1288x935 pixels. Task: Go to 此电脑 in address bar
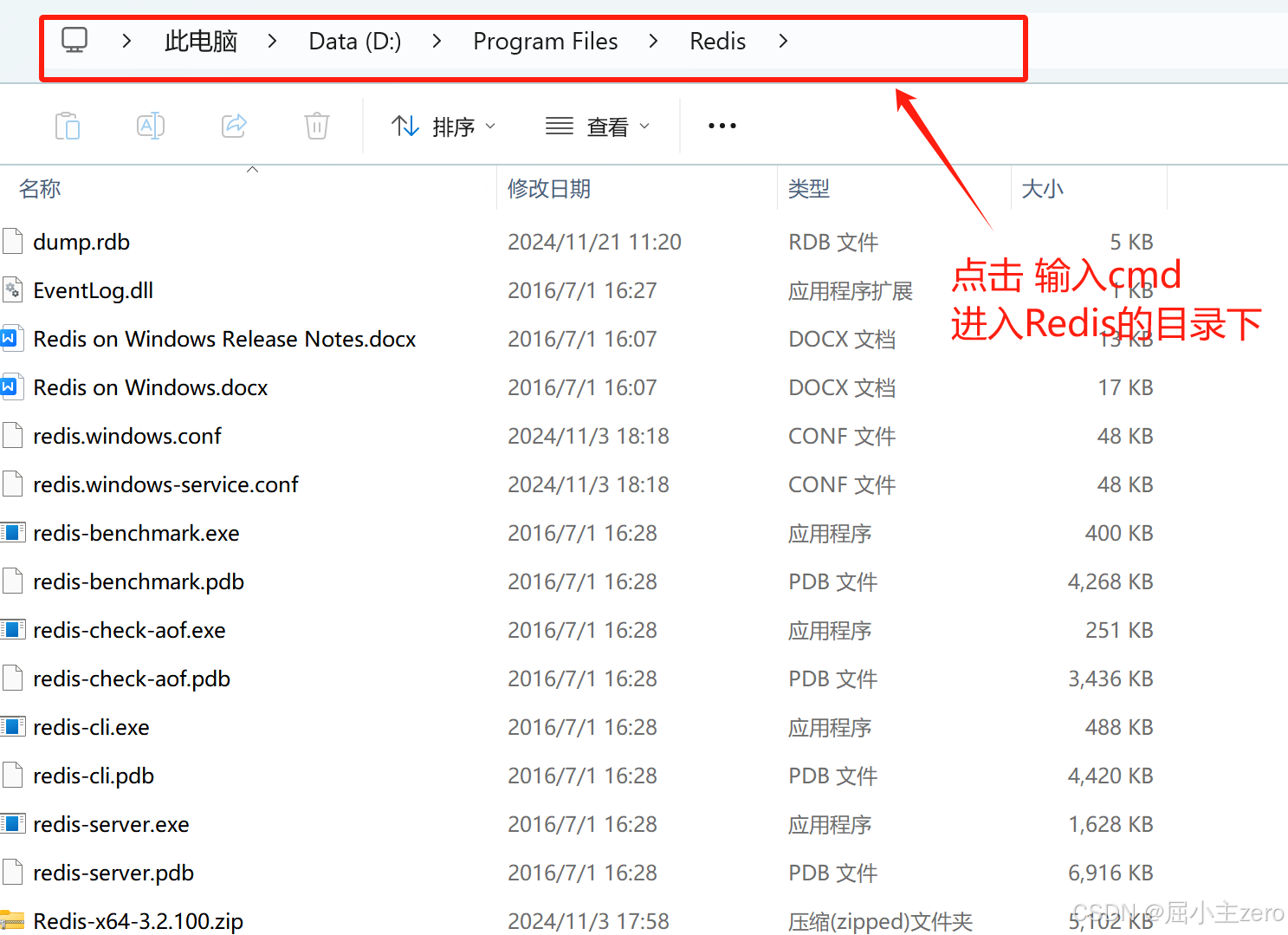pos(201,41)
